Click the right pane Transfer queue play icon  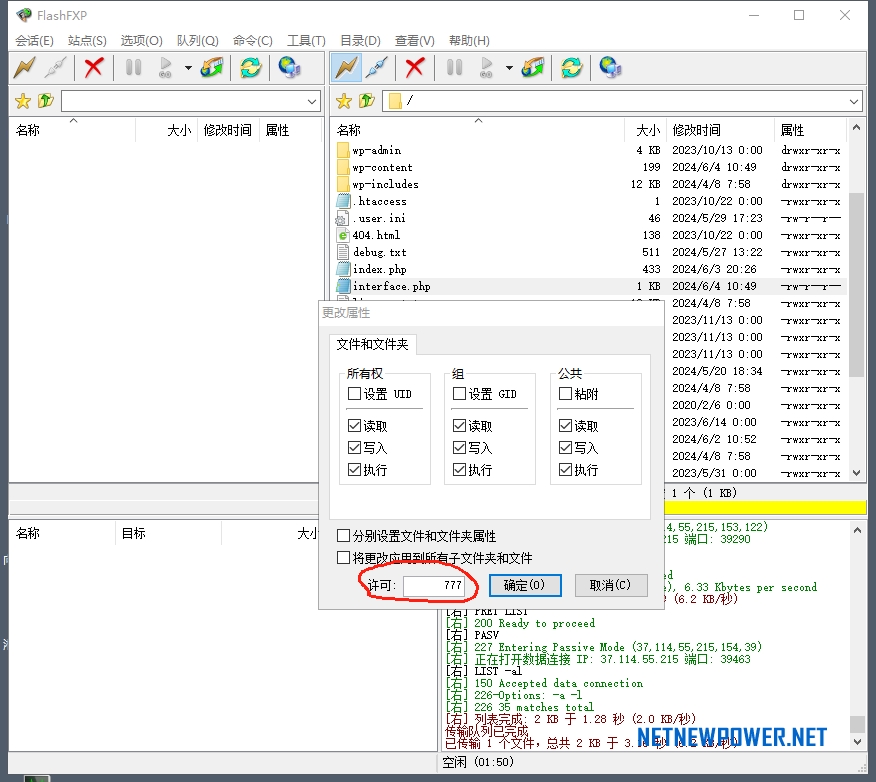coord(487,68)
